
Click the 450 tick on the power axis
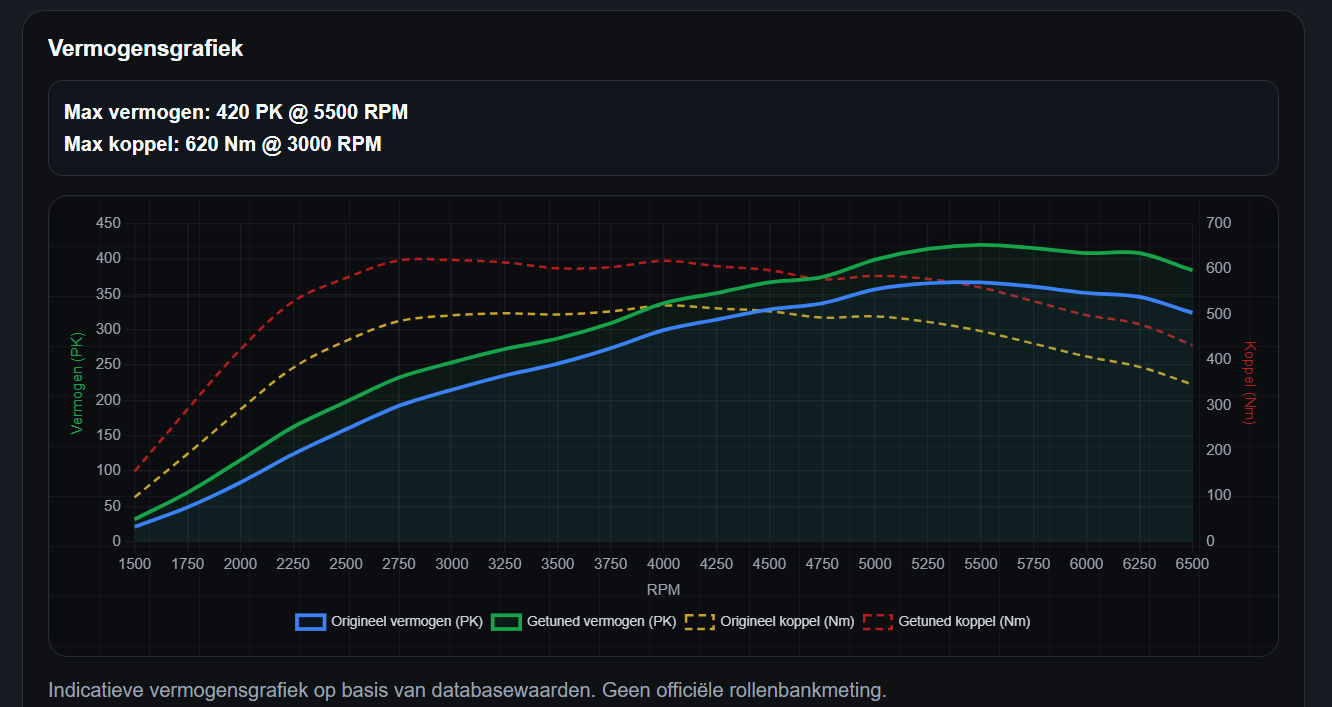pyautogui.click(x=108, y=223)
